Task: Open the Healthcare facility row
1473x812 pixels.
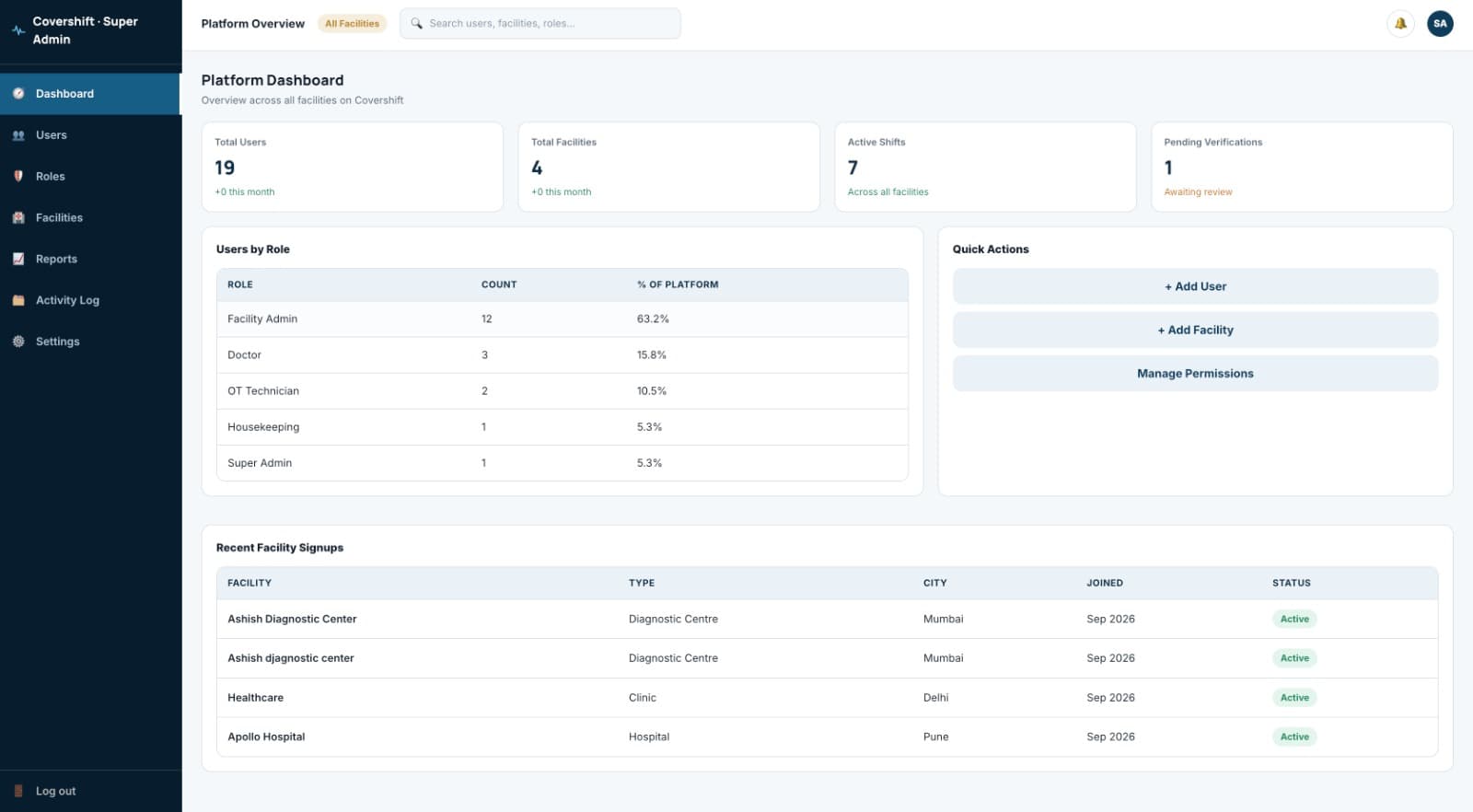Action: [x=827, y=698]
